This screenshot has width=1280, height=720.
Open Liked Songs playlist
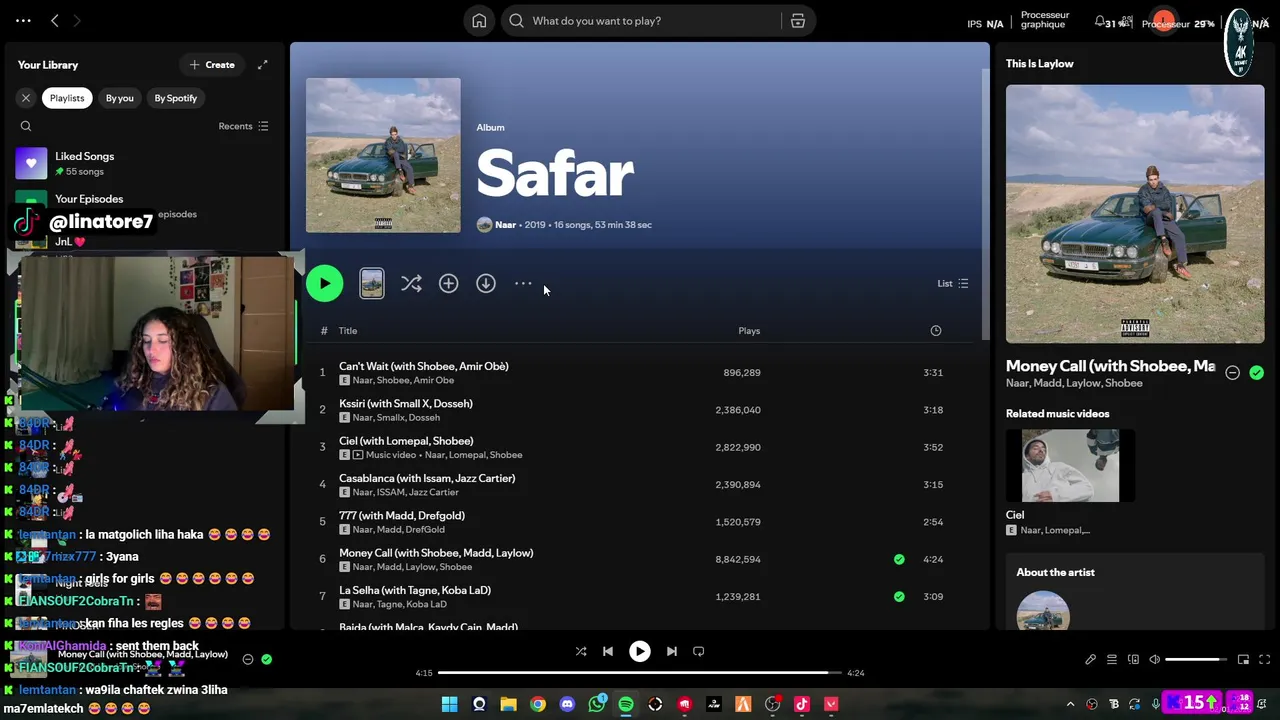pyautogui.click(x=145, y=163)
